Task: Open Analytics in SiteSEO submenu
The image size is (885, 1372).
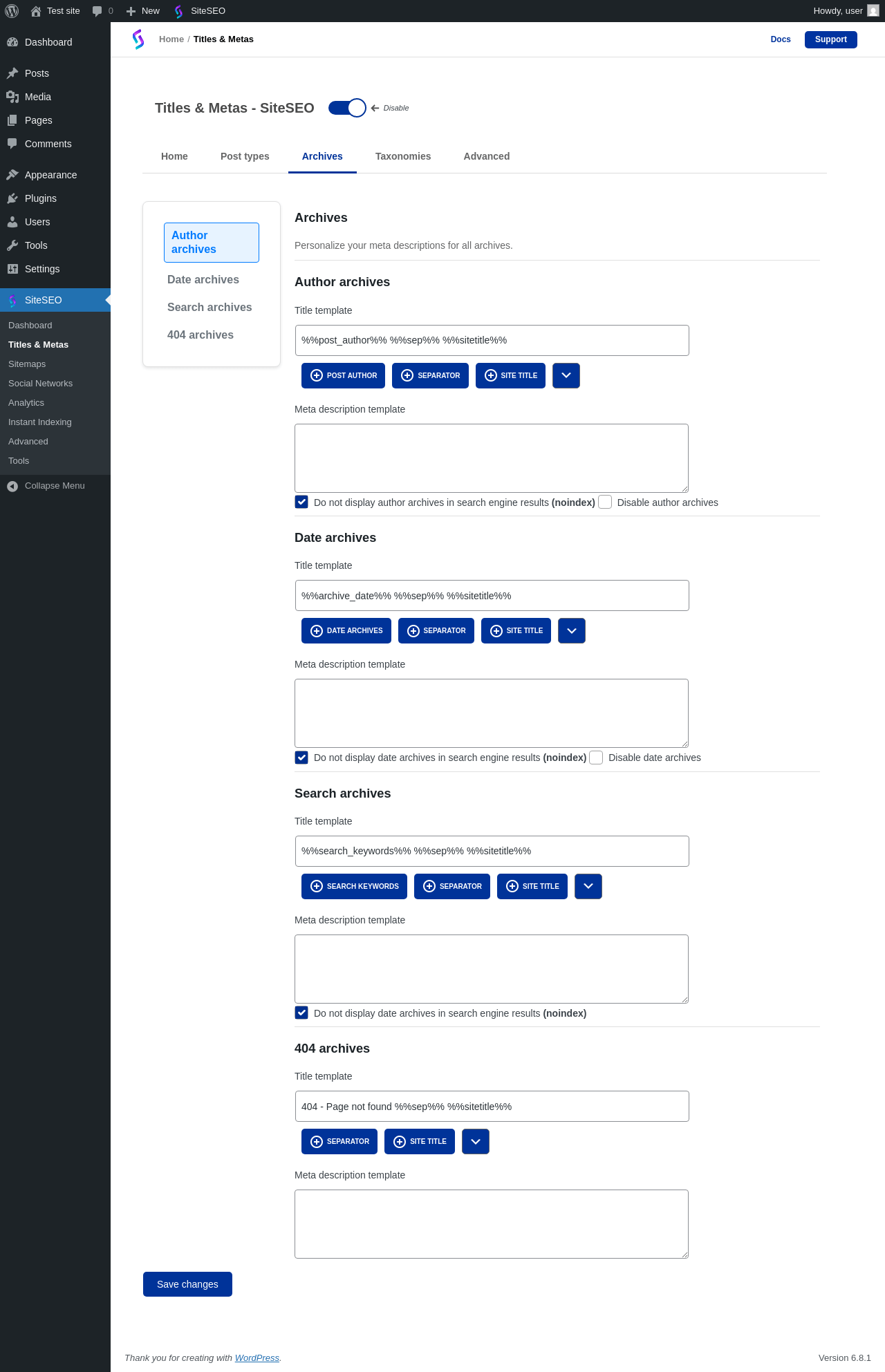Action: (x=26, y=403)
